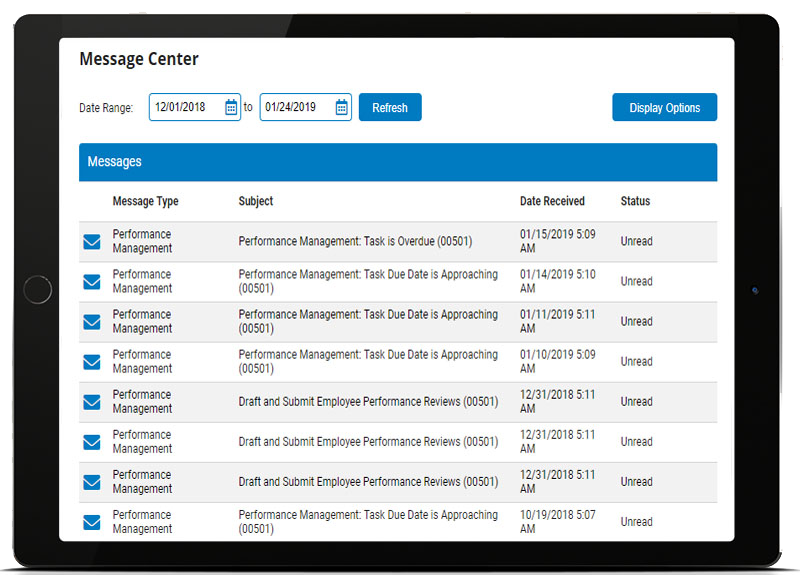Click the Status column header

coord(635,201)
